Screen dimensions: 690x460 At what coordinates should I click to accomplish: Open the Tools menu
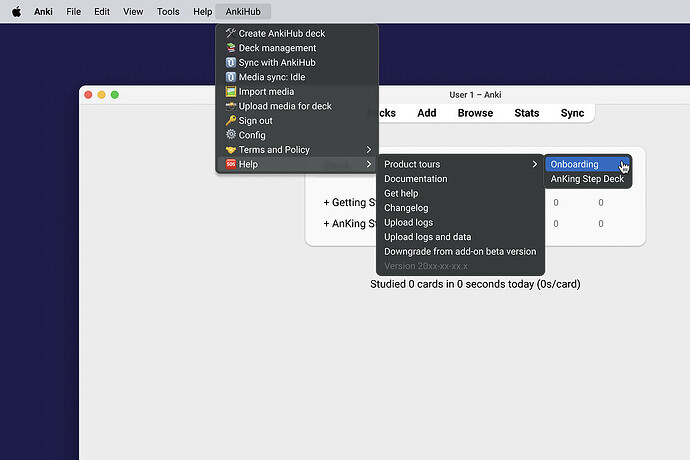point(168,11)
